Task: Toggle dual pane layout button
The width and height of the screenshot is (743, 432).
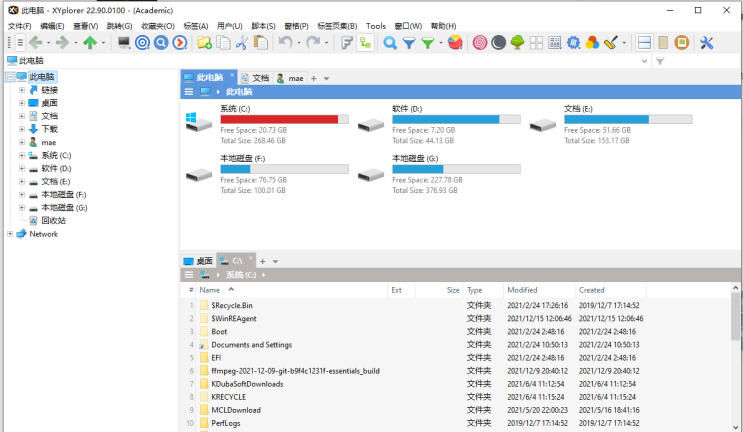Action: click(644, 43)
